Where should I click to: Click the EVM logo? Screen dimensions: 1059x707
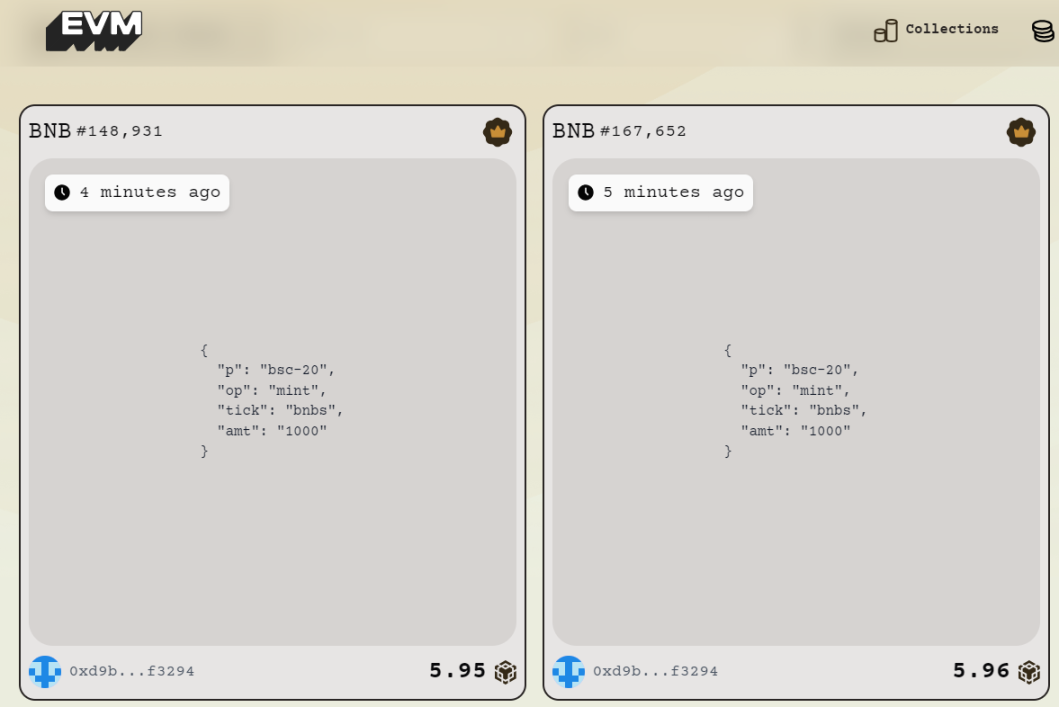click(94, 30)
